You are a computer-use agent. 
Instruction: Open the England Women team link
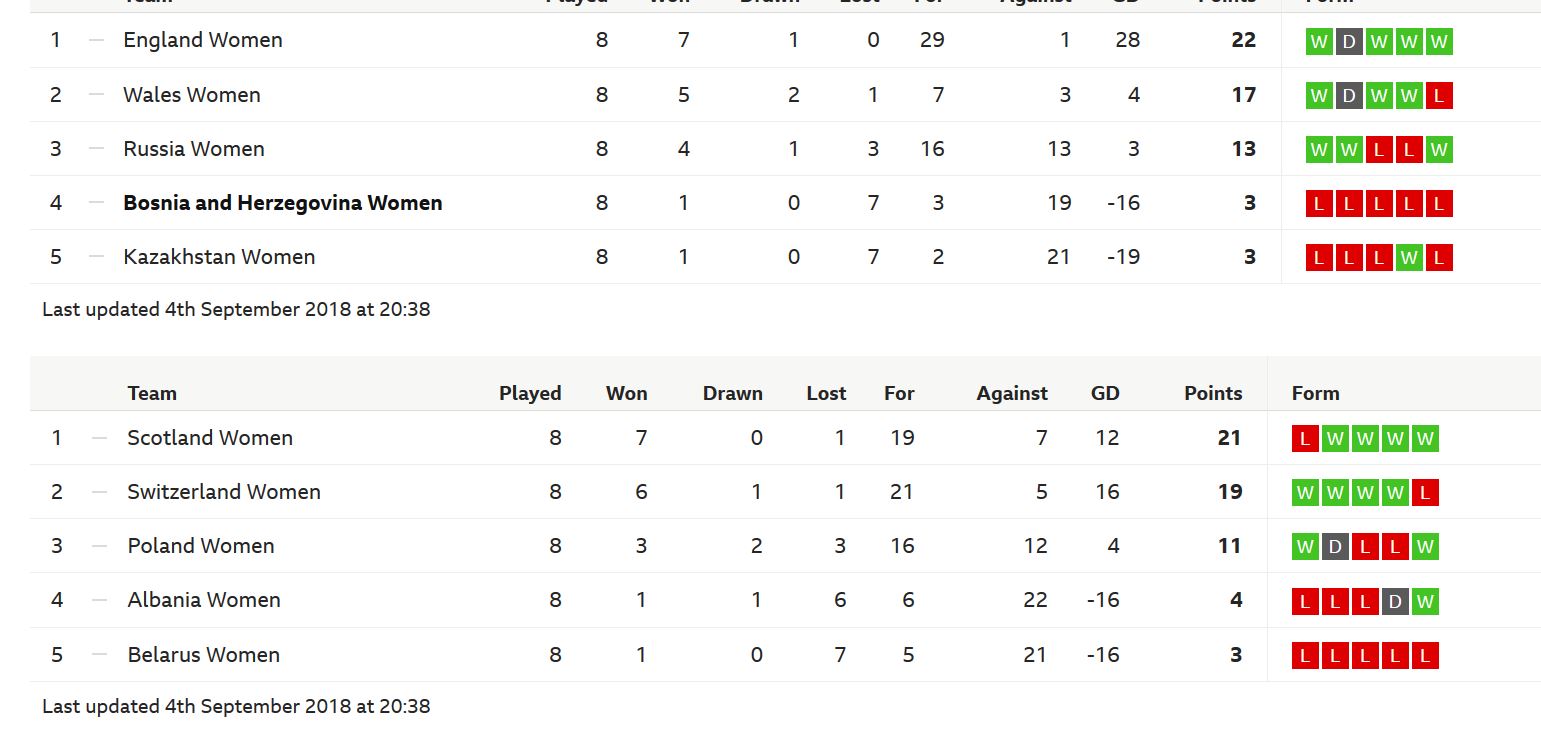203,40
